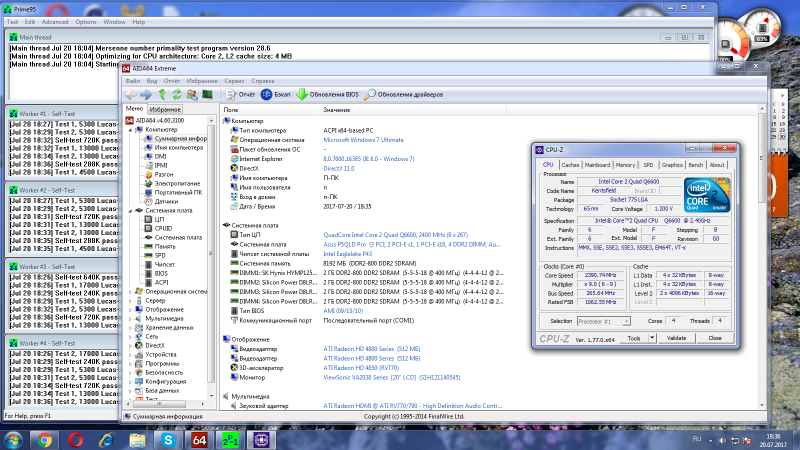
Task: Select Портативный ПК tree item
Action: point(173,192)
